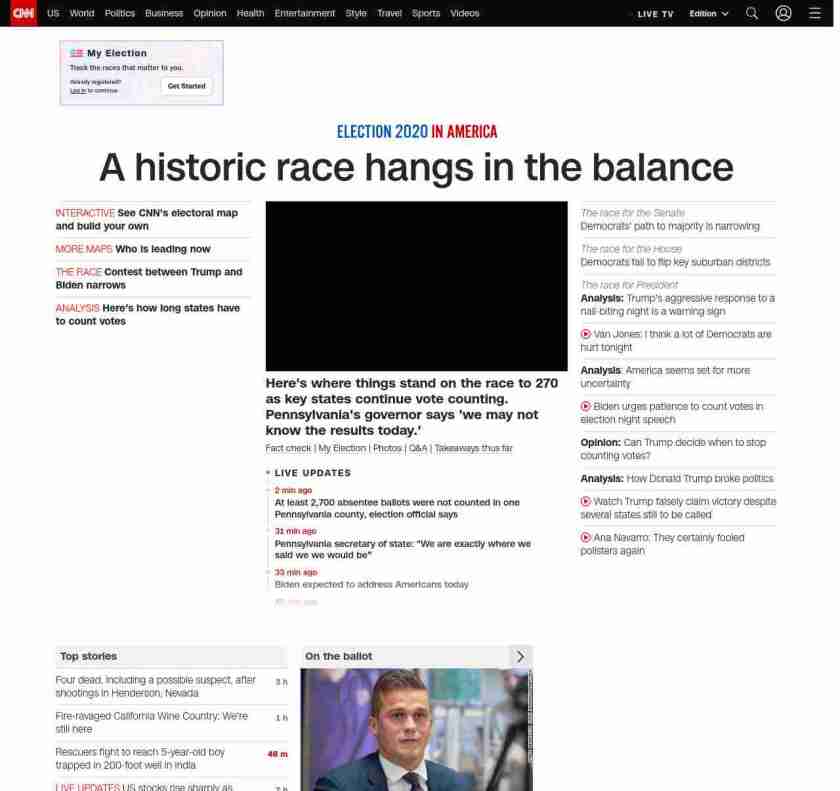Click the CNN logo home icon
This screenshot has width=840, height=791.
[24, 13]
